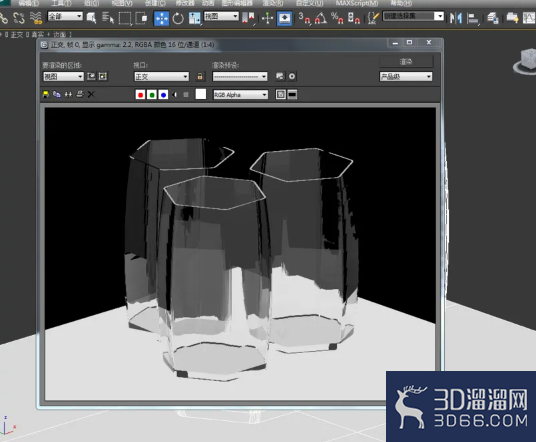Toggle the Display Alpha Channel button
Image resolution: width=536 pixels, height=442 pixels.
[175, 95]
